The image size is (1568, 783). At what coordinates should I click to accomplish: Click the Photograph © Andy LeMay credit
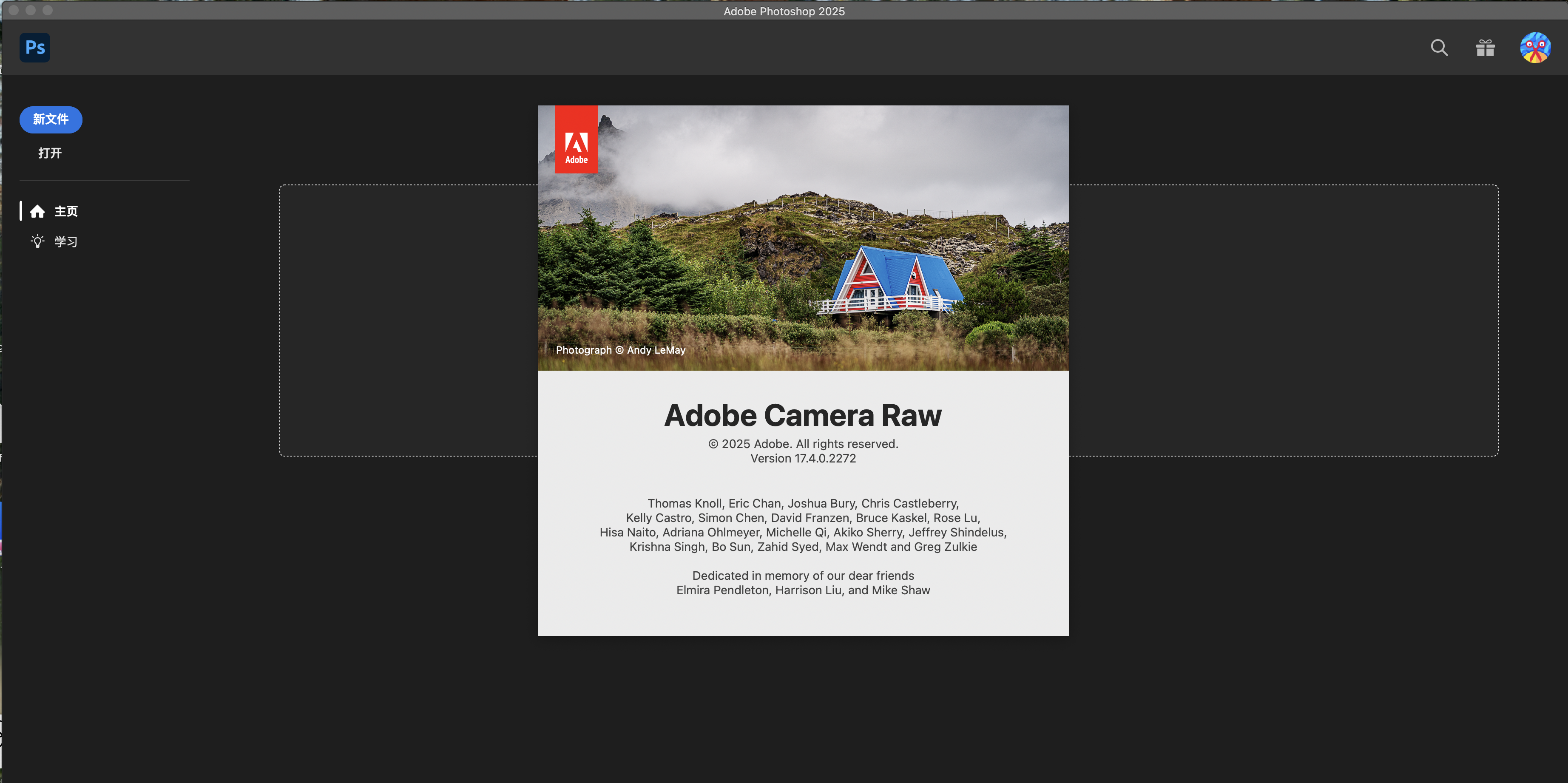[620, 350]
